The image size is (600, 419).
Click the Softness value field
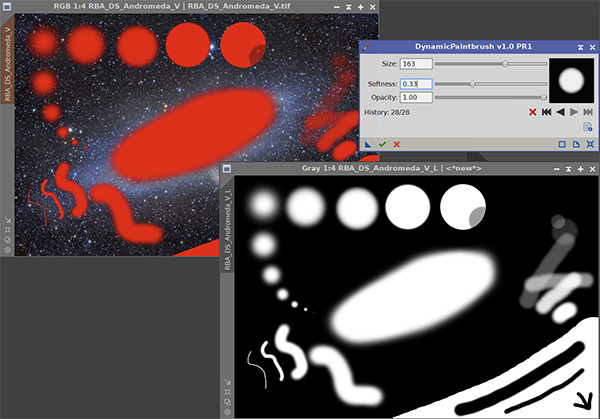coord(415,84)
